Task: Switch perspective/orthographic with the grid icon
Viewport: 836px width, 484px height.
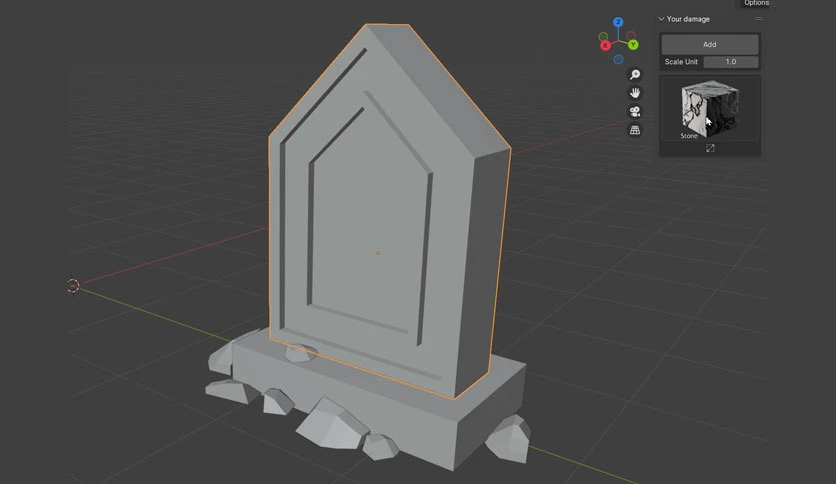Action: point(634,130)
